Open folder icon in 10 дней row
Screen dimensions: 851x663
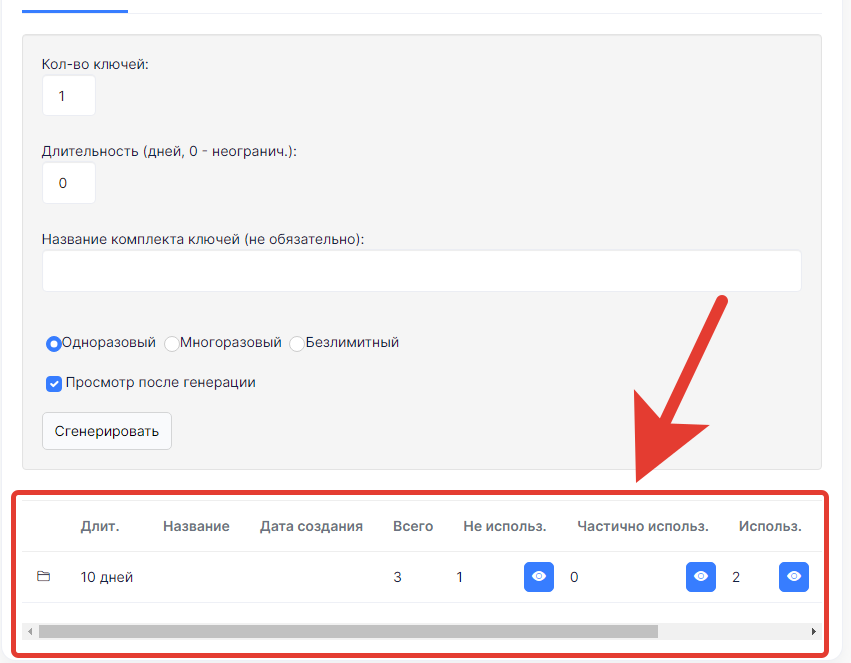43,576
